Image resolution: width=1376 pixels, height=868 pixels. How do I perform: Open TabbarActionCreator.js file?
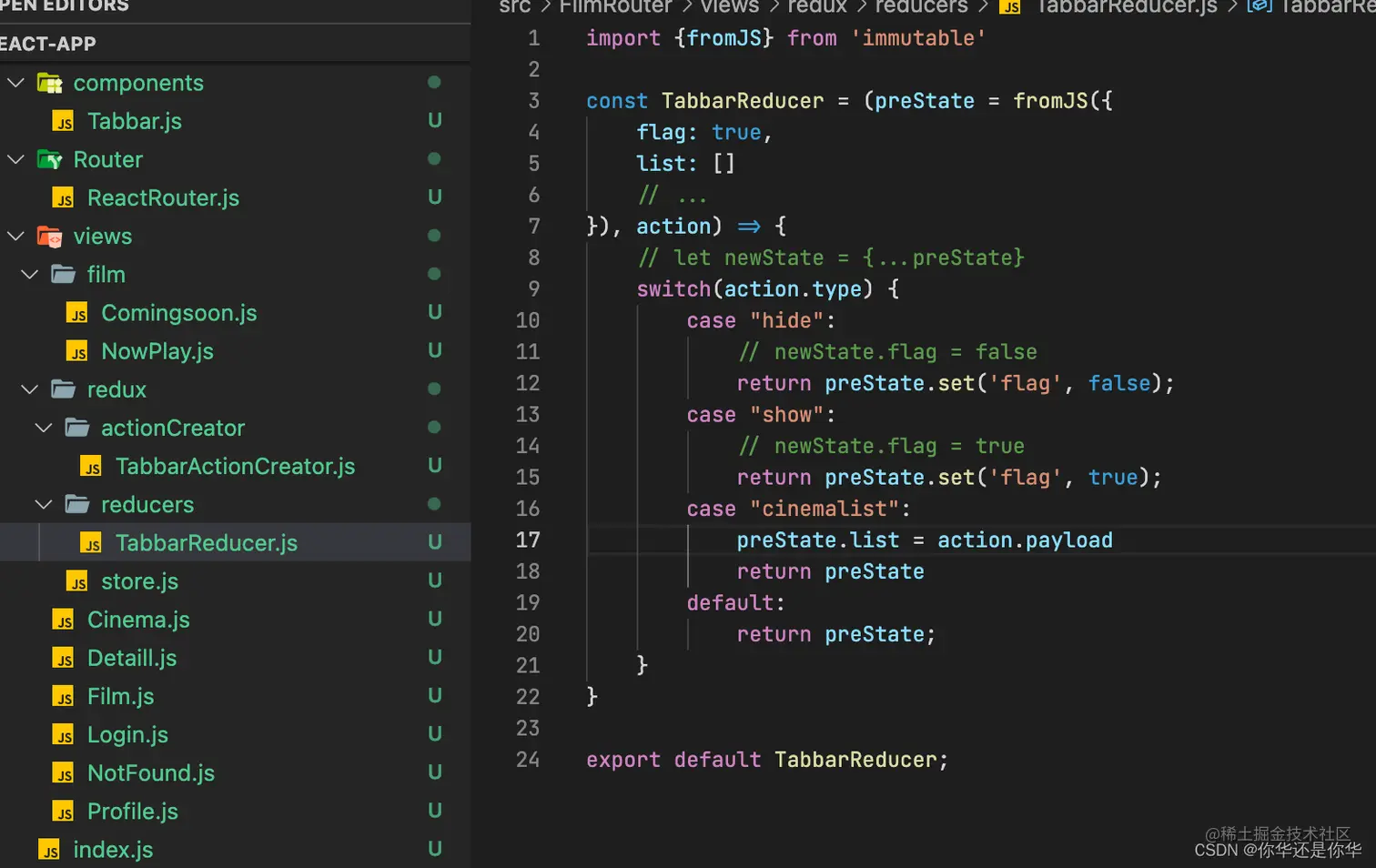coord(235,466)
